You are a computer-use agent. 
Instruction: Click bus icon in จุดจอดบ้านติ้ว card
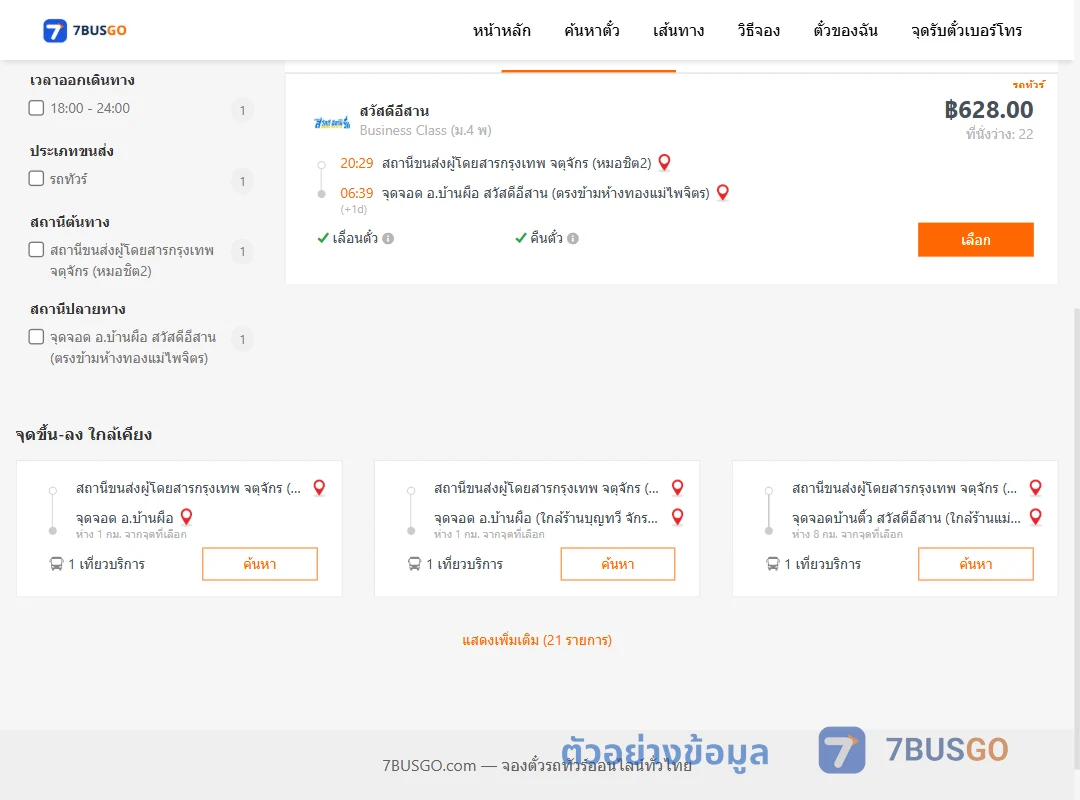(773, 564)
